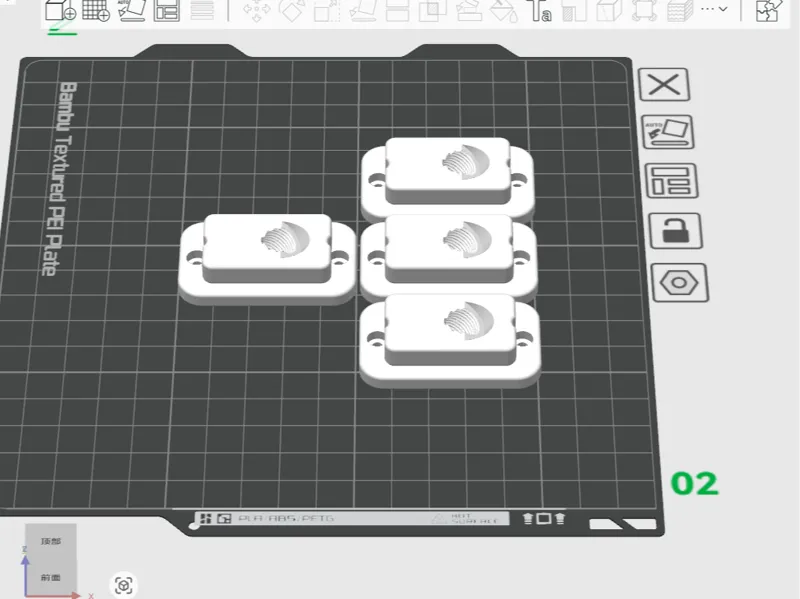800x599 pixels.
Task: Expand the toolbar overflow ellipsis dropdown
Action: (714, 9)
